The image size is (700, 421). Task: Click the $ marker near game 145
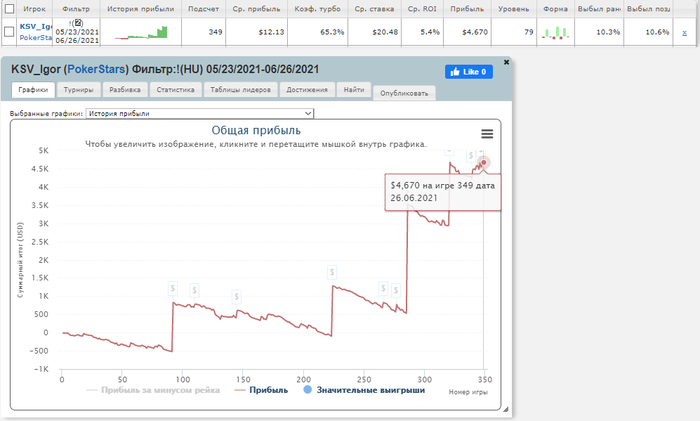[237, 296]
